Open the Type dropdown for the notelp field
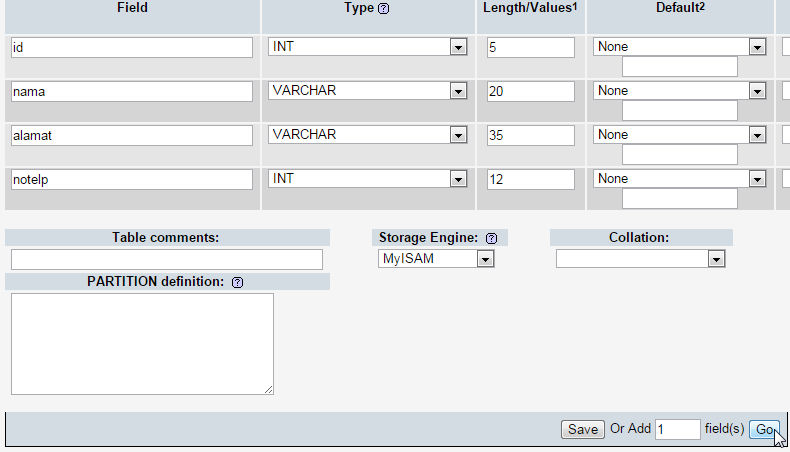 point(368,179)
